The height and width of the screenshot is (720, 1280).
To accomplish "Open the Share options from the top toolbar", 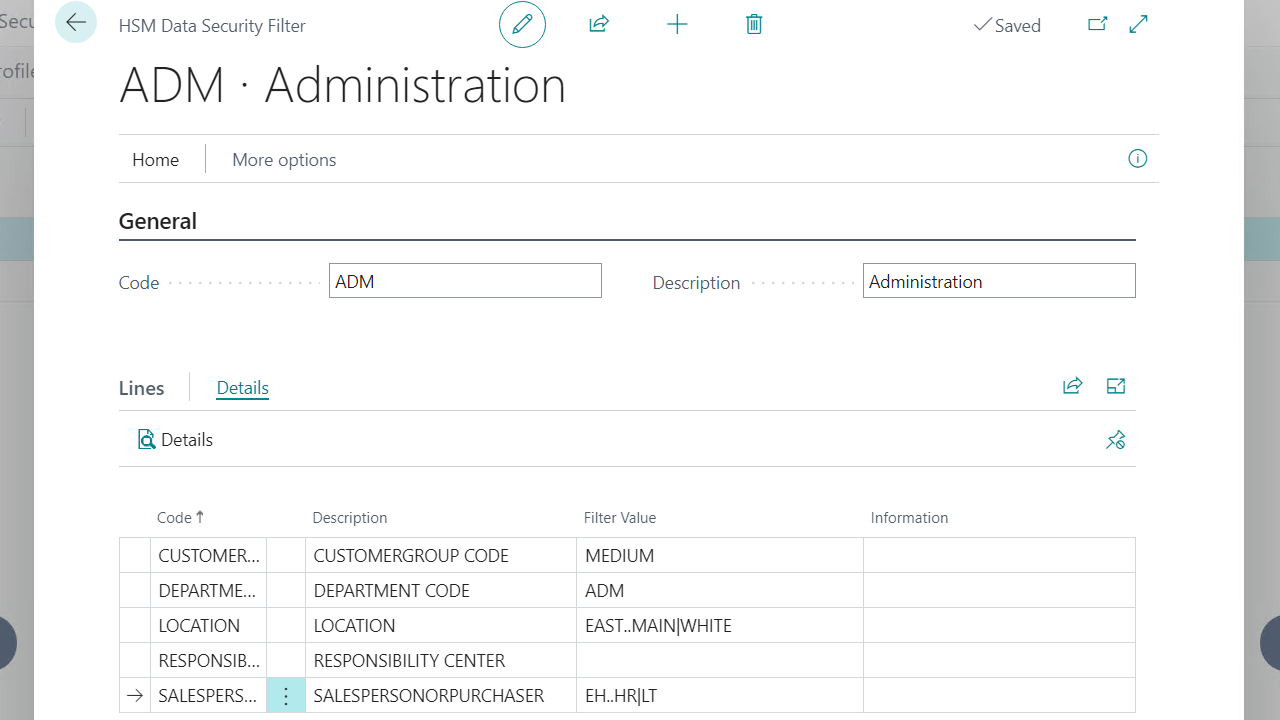I will click(598, 24).
